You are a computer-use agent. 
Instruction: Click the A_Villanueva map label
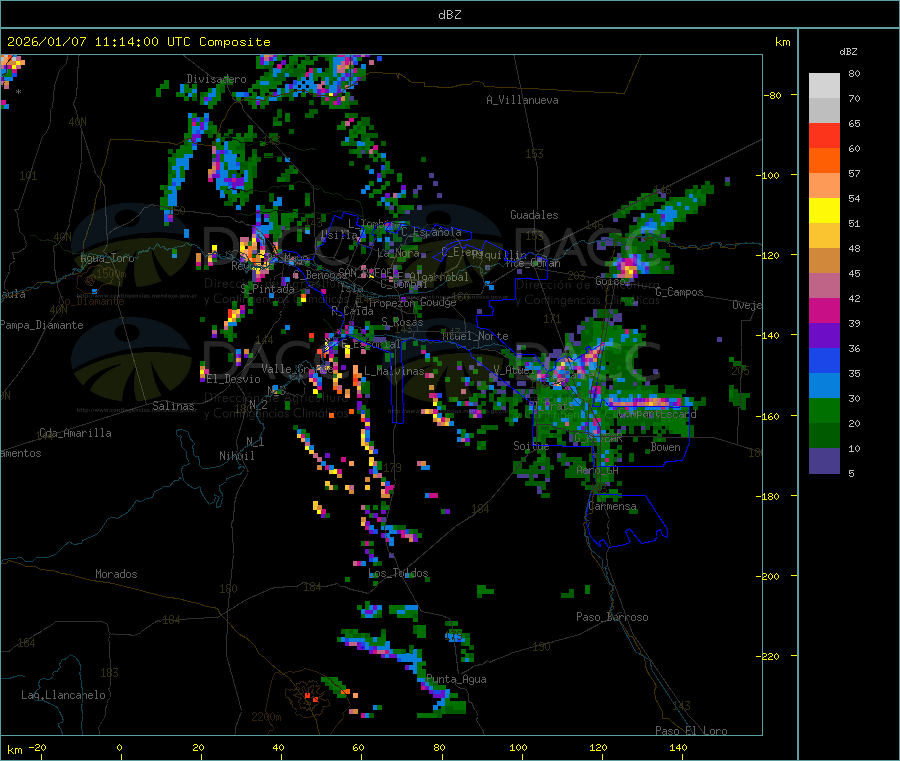[522, 100]
